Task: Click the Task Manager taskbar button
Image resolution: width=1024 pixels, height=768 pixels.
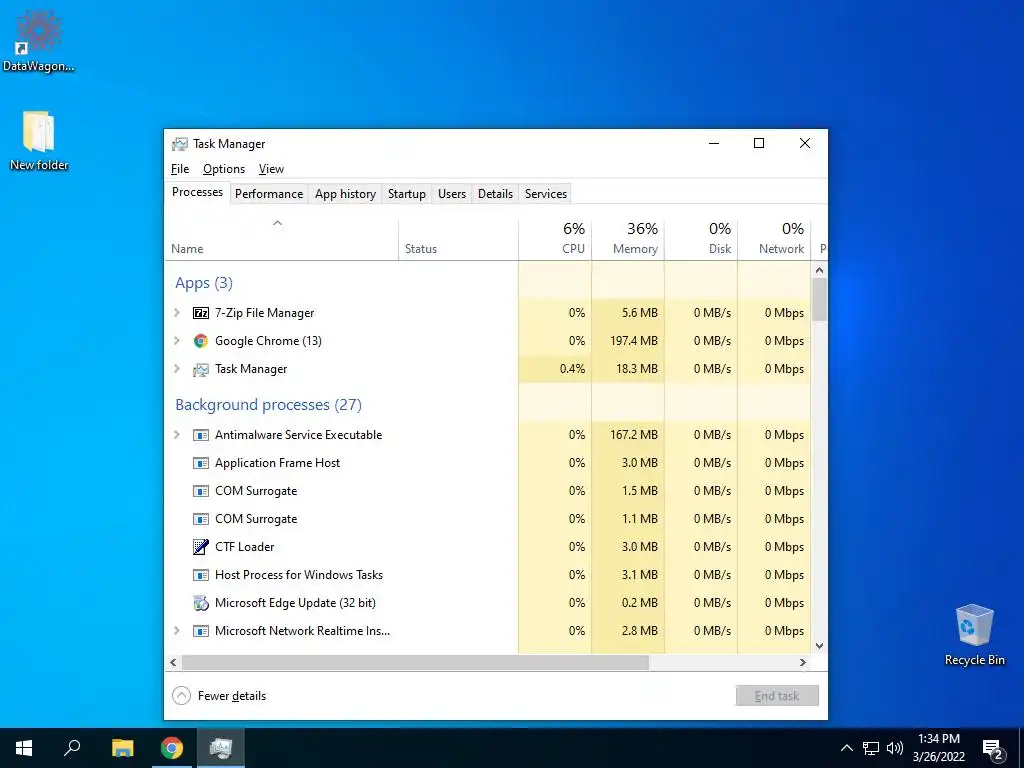Action: (221, 748)
